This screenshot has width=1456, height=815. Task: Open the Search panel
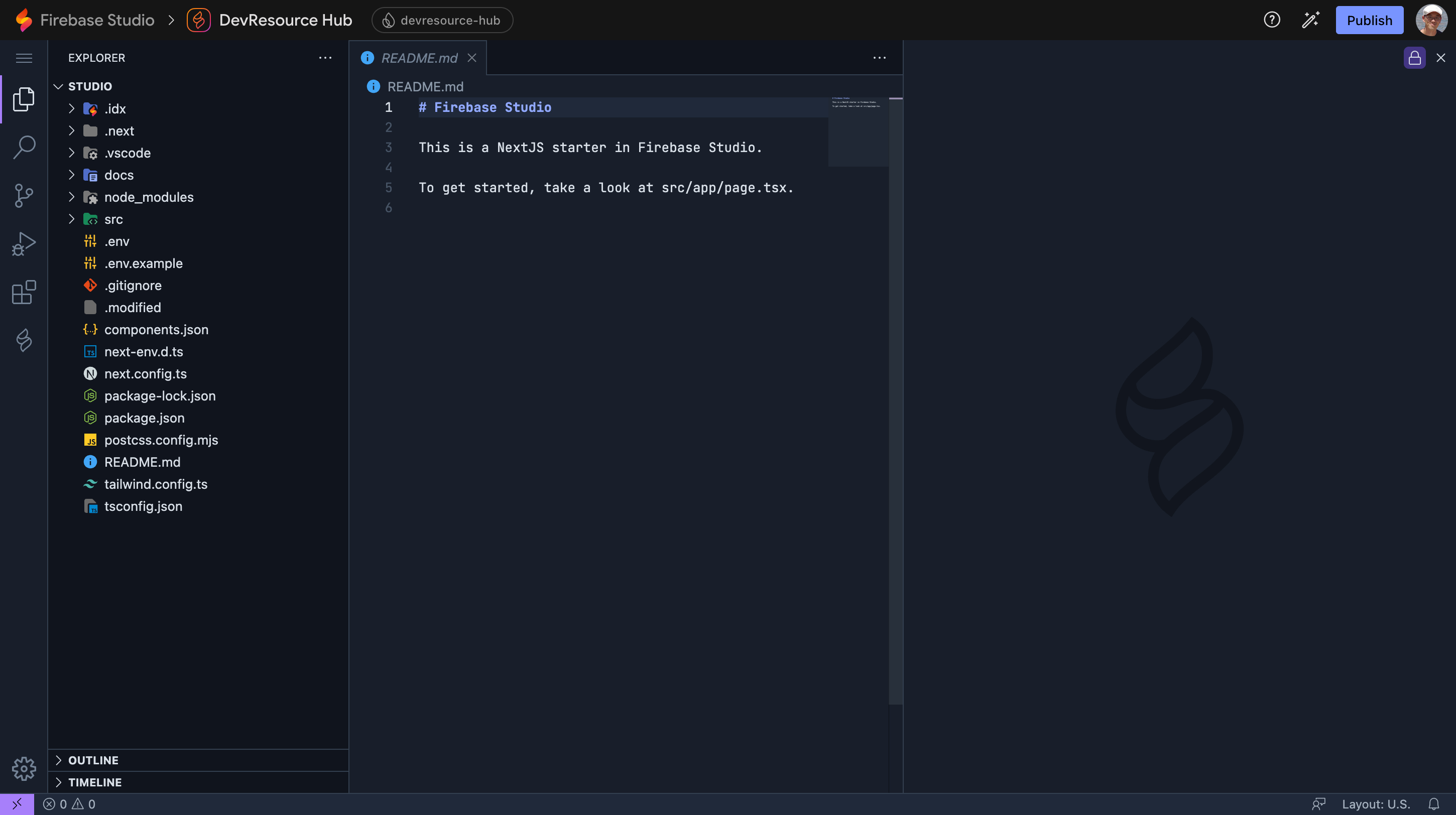point(24,147)
